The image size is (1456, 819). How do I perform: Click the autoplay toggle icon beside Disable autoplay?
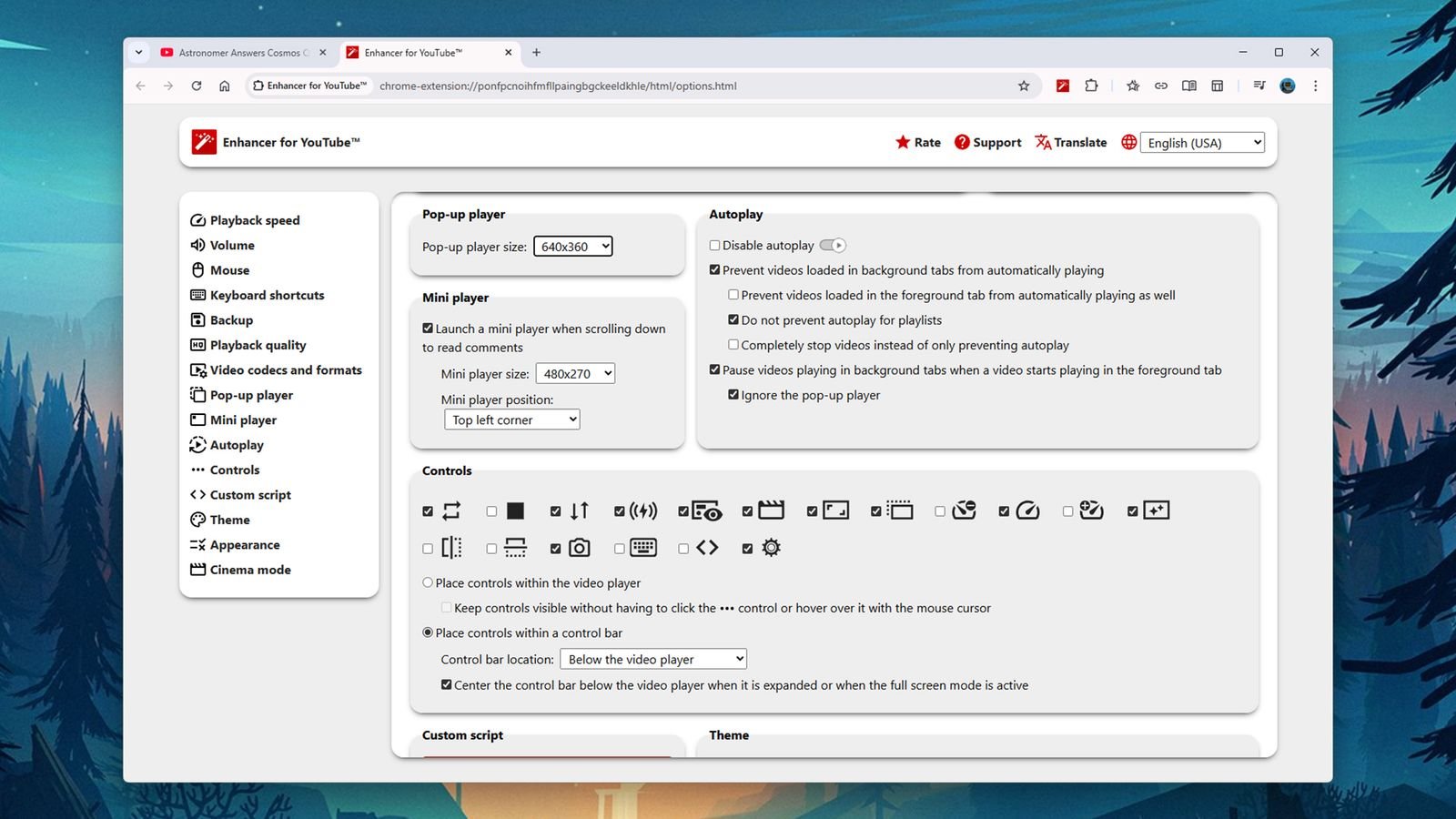[x=833, y=245]
